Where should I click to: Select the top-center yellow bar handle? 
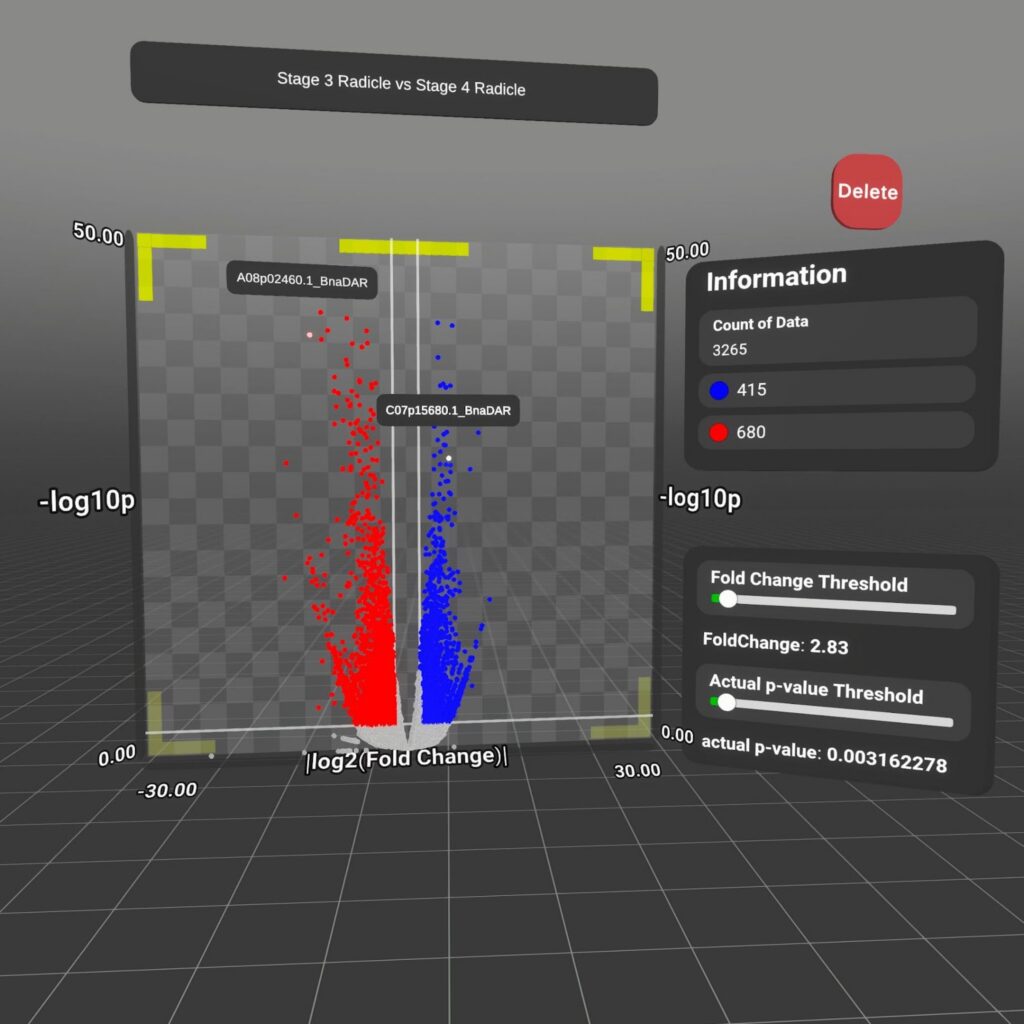403,247
